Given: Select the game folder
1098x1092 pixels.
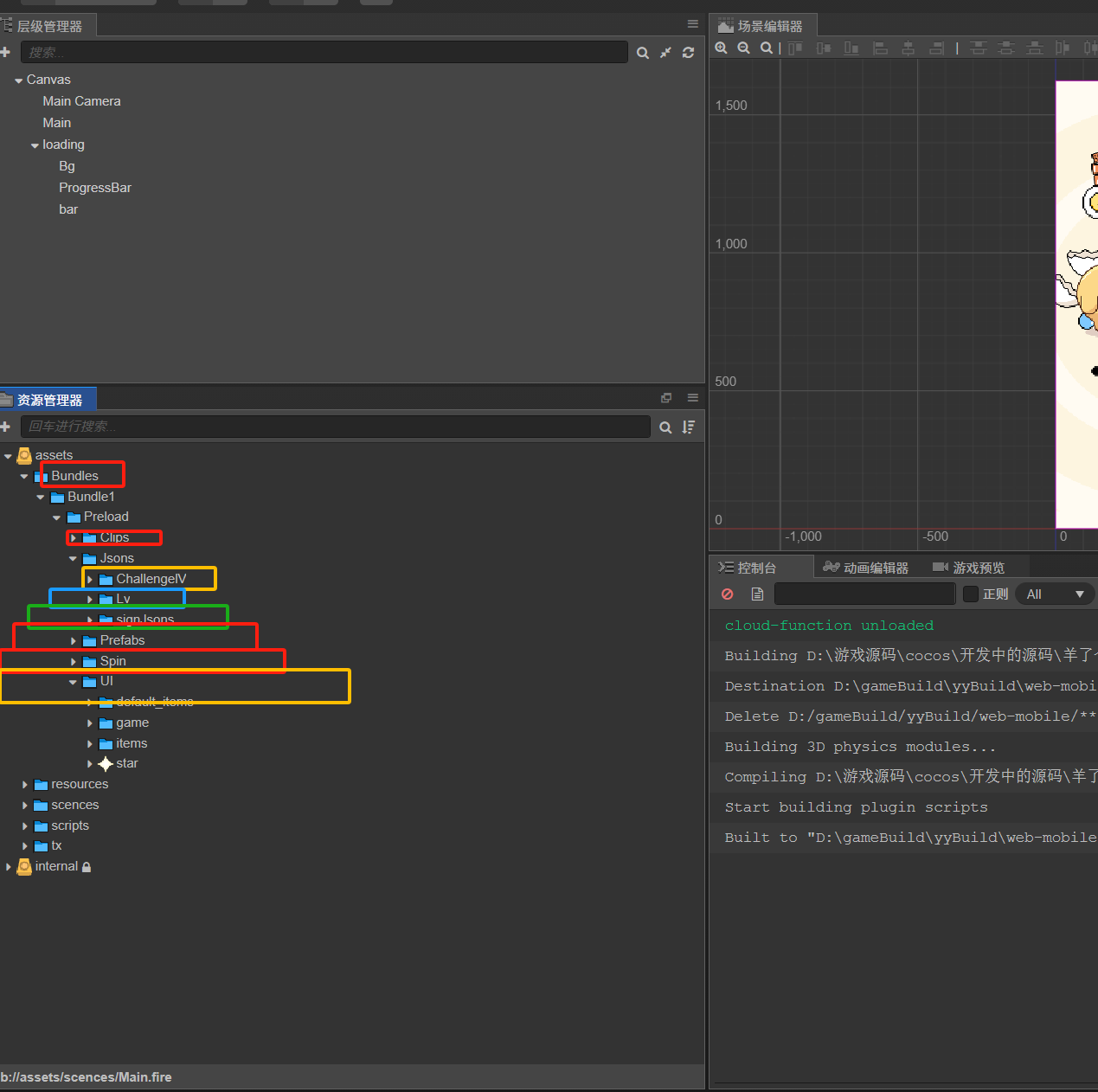Looking at the screenshot, I should tap(132, 723).
